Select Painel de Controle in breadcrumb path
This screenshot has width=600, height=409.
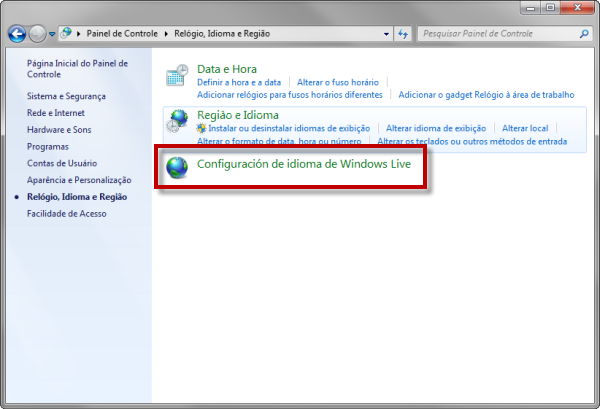[123, 33]
